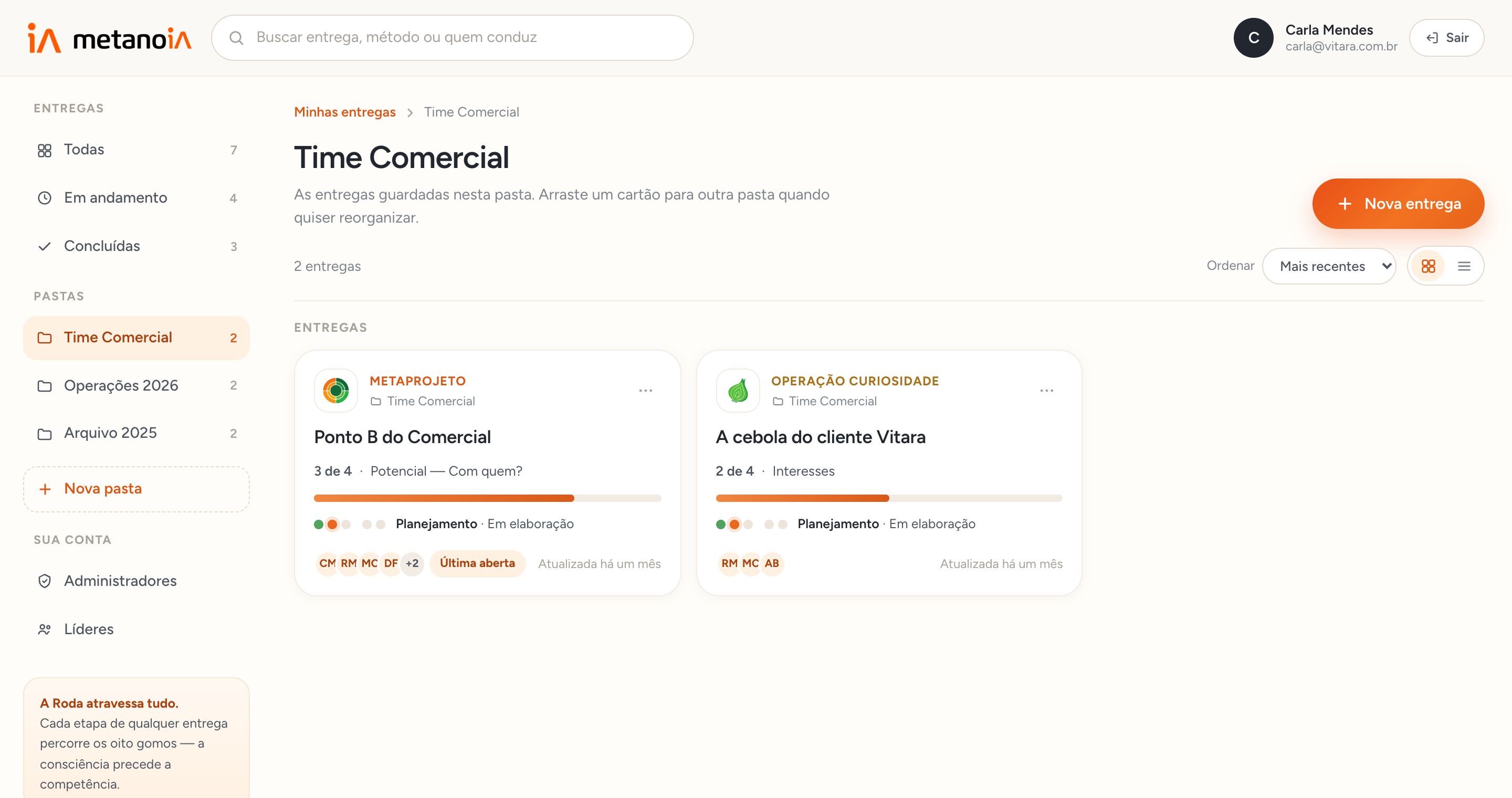Screen dimensions: 1512x798
Task: Focus the Buscar entrega search field
Action: [453, 38]
